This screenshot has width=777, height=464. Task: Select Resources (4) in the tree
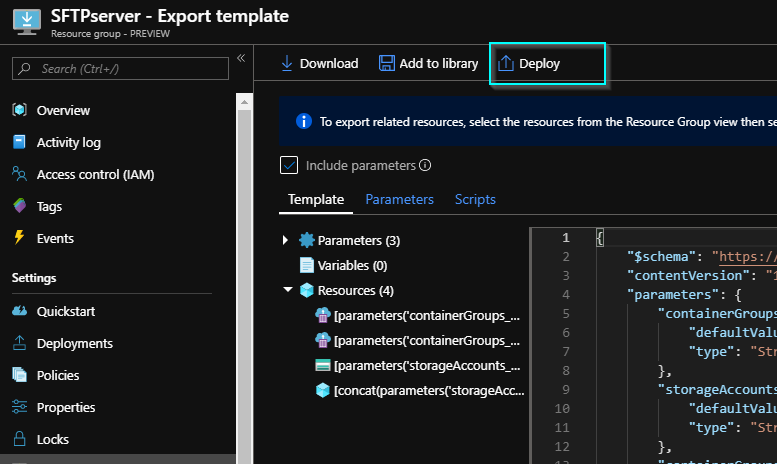(355, 290)
